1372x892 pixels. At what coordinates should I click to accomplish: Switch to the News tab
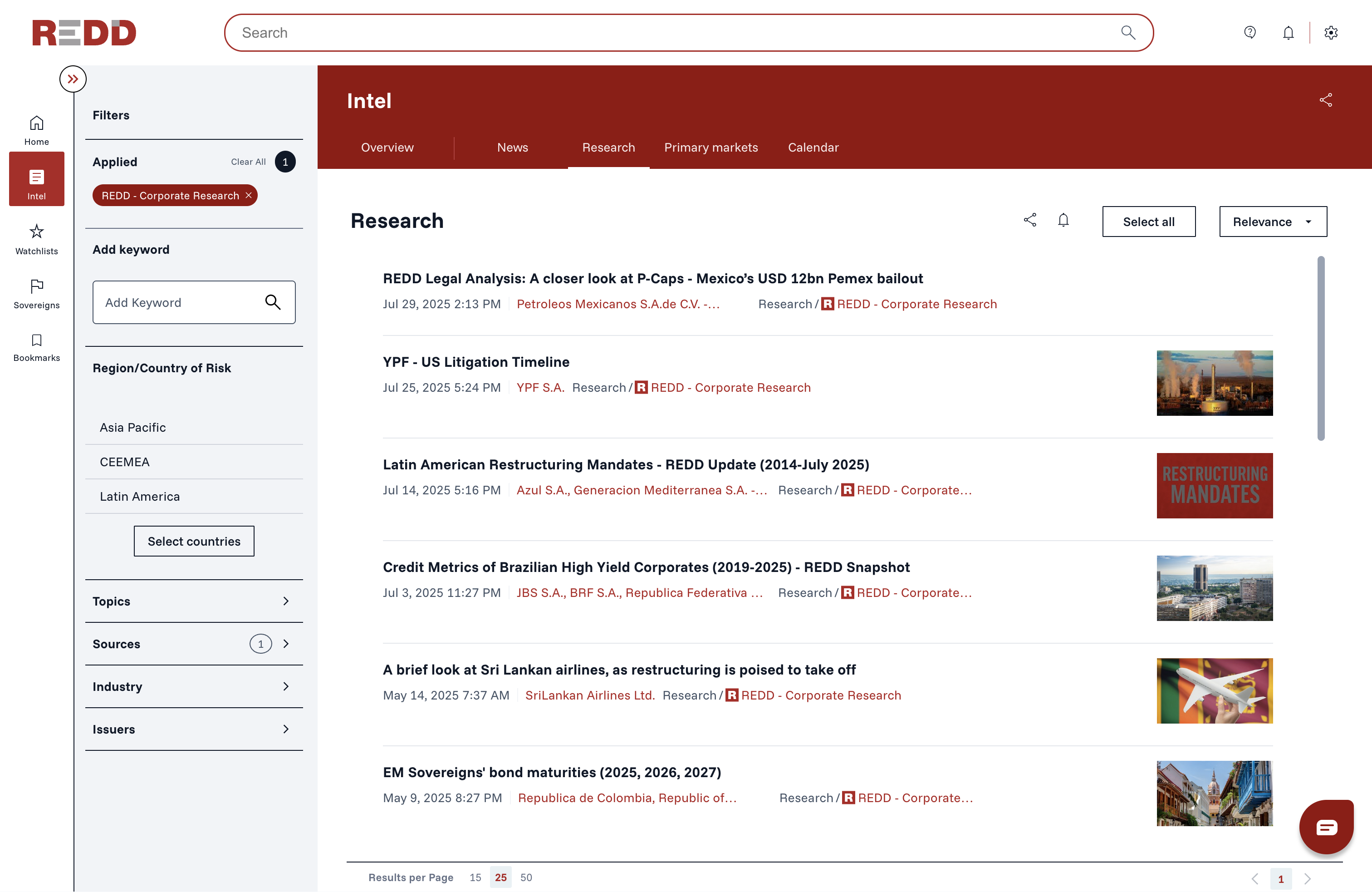pos(512,147)
